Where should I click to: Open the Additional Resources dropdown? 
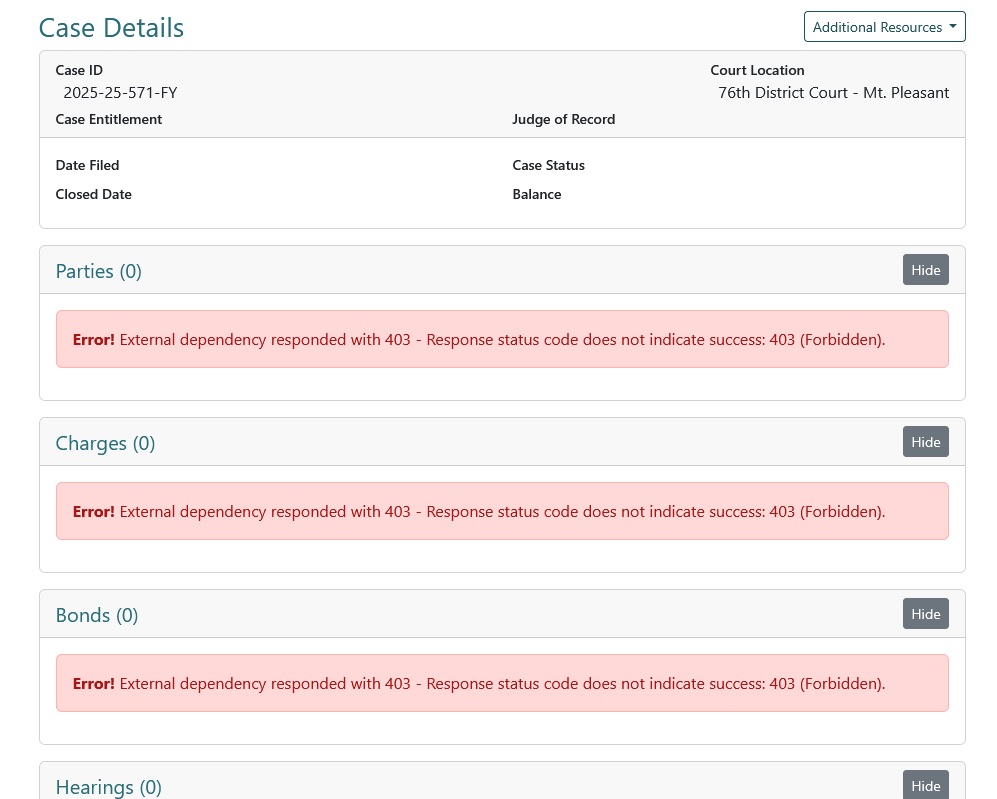click(884, 27)
